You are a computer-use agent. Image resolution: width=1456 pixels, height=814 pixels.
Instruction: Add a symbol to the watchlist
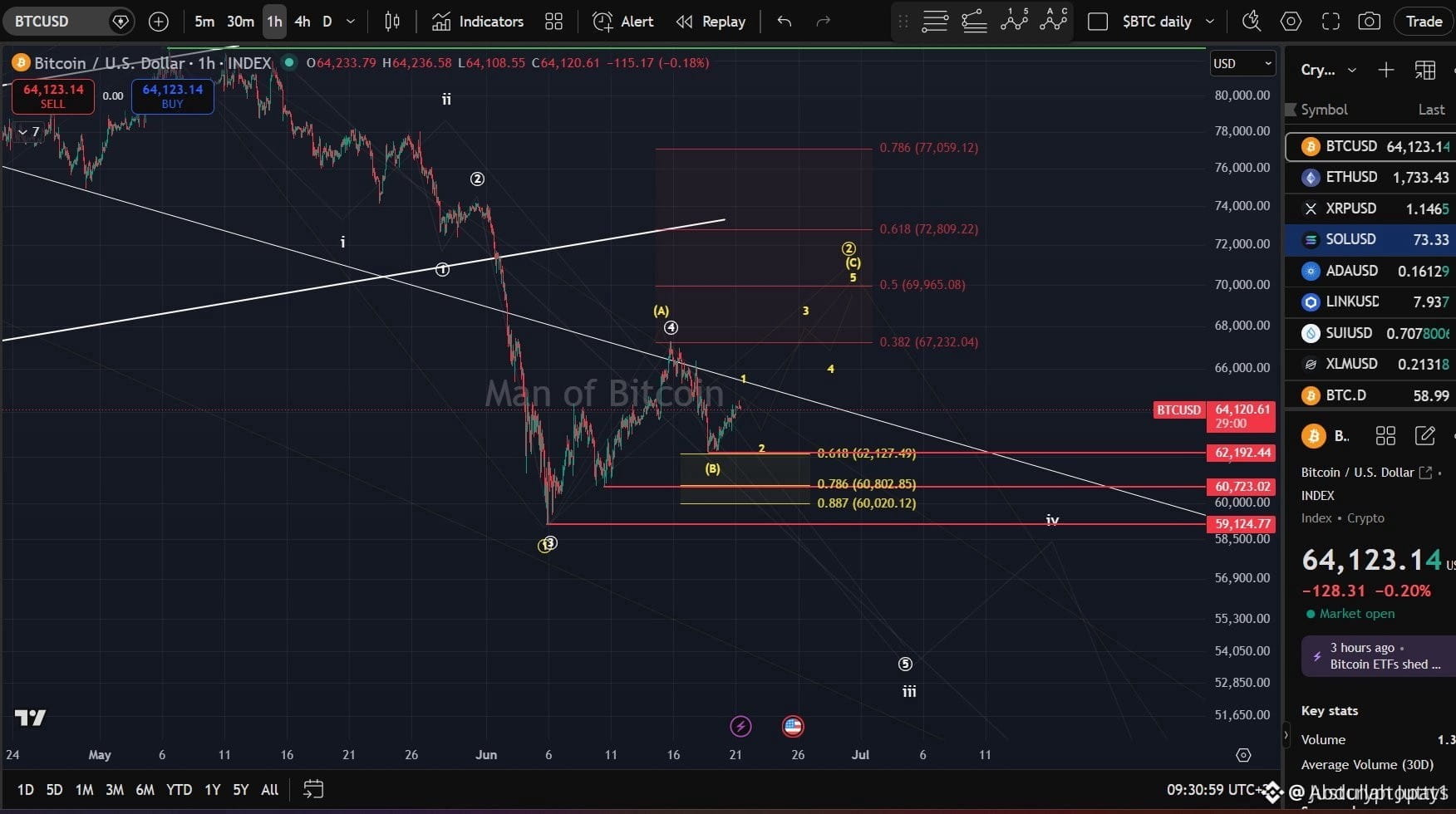point(1385,70)
